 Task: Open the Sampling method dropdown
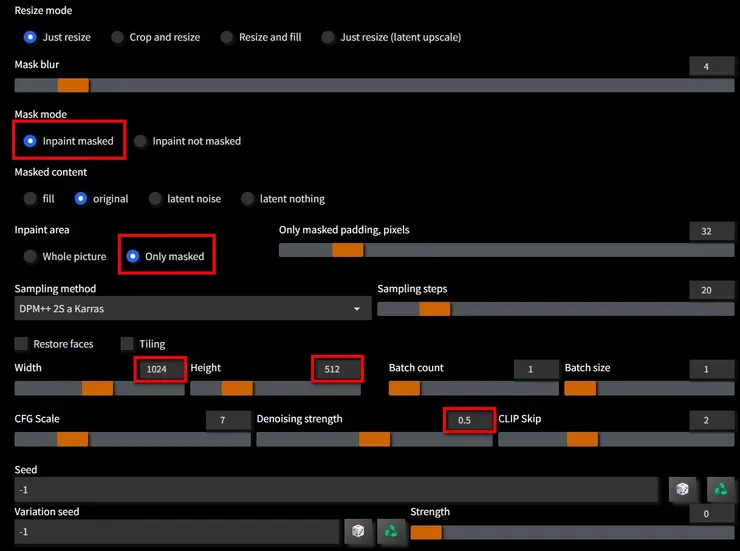tap(193, 309)
